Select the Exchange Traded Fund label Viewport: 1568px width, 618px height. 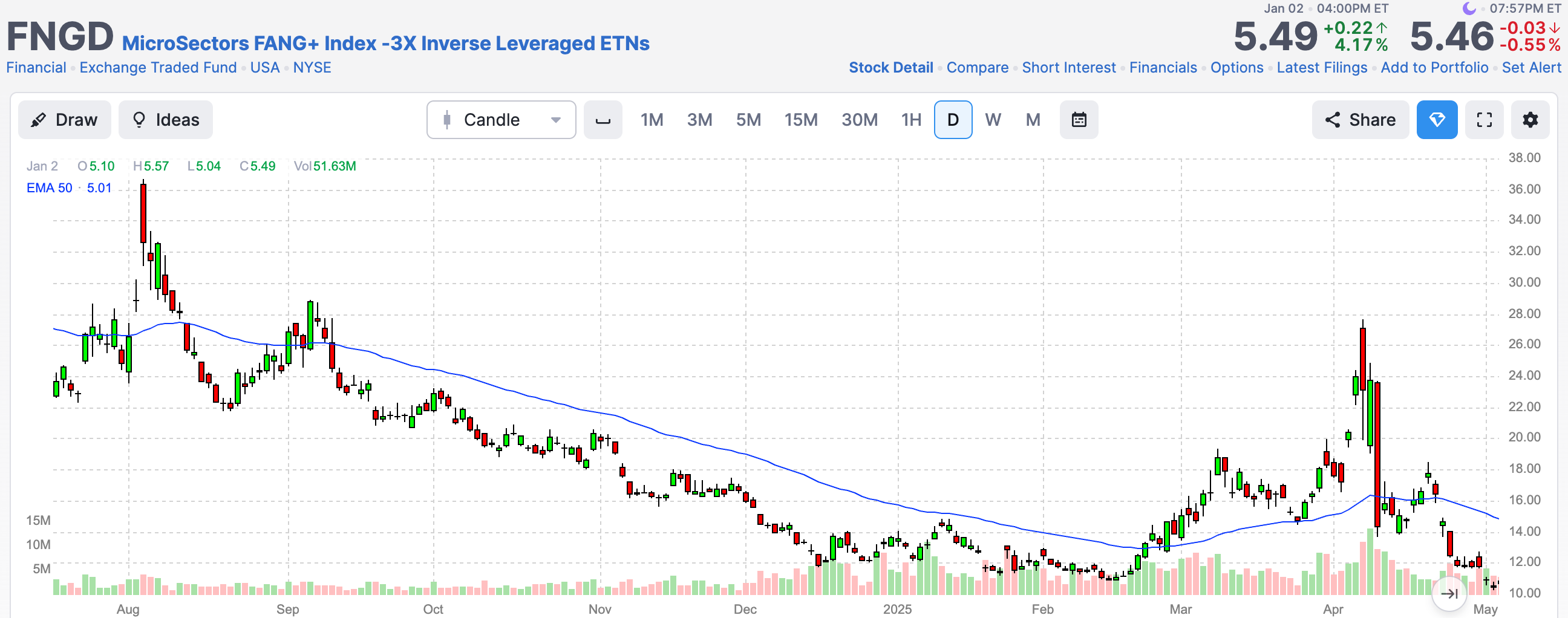[158, 68]
